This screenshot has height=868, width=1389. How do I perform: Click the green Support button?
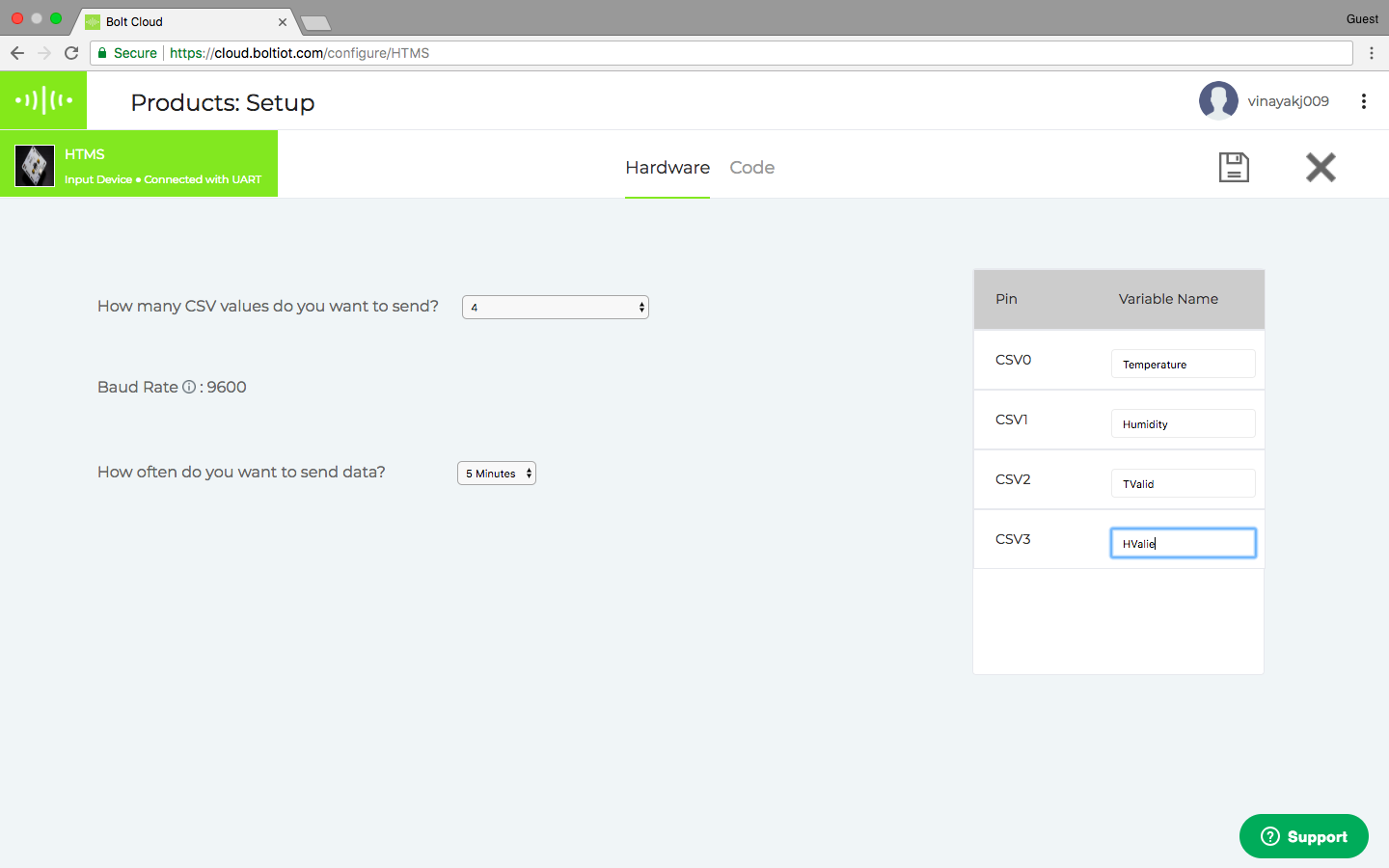pos(1303,836)
